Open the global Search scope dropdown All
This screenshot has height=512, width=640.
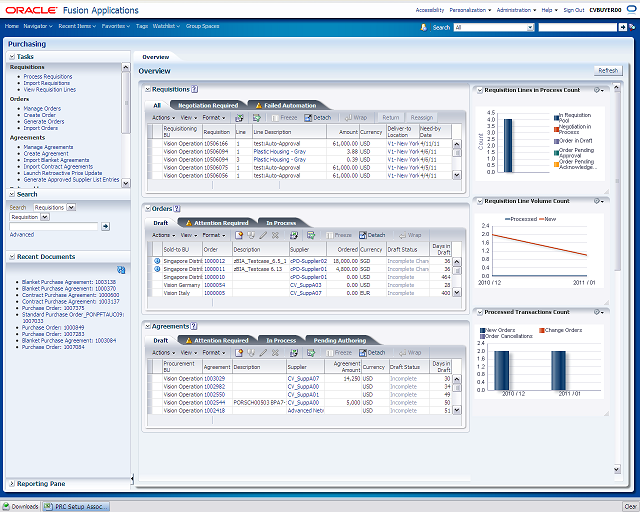[530, 27]
